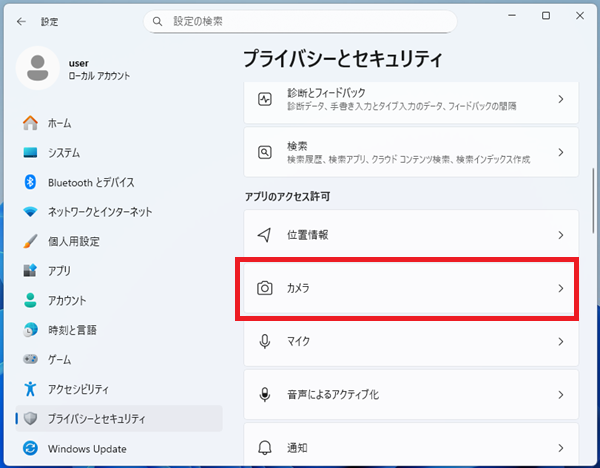
Task: Open ネットワークとインターネット settings
Action: pos(119,212)
